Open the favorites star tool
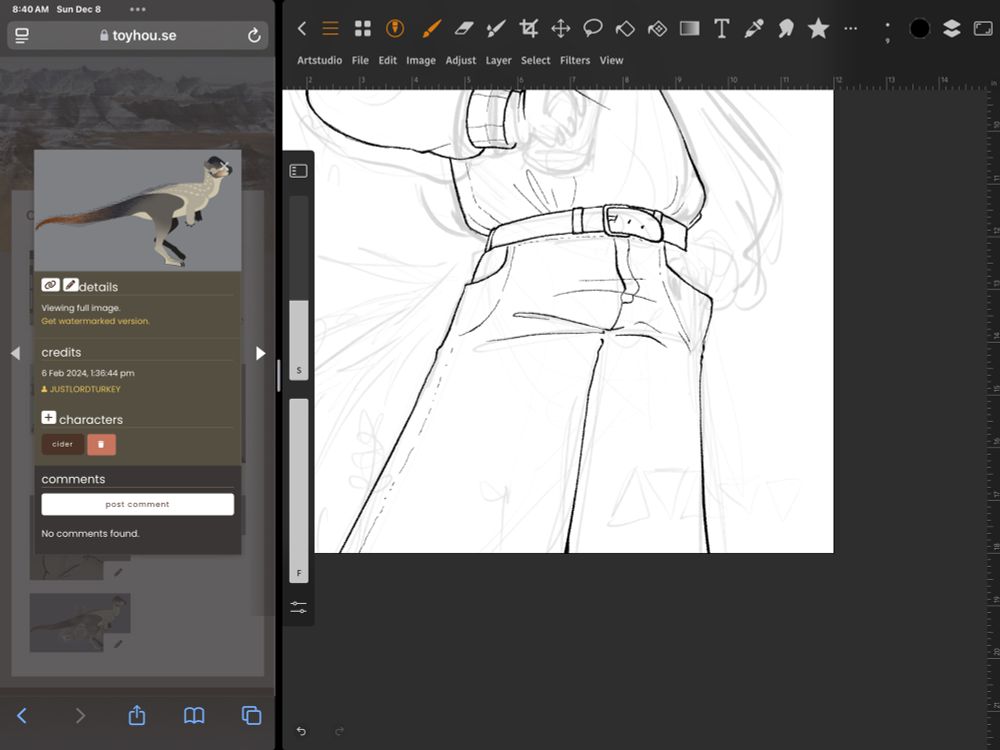Image resolution: width=1000 pixels, height=750 pixels. 818,29
